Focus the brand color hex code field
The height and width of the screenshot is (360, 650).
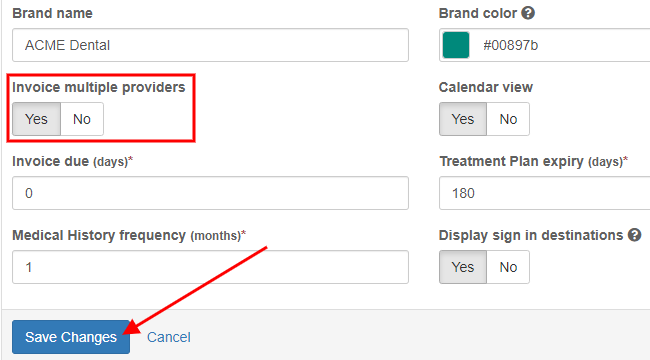coord(562,45)
